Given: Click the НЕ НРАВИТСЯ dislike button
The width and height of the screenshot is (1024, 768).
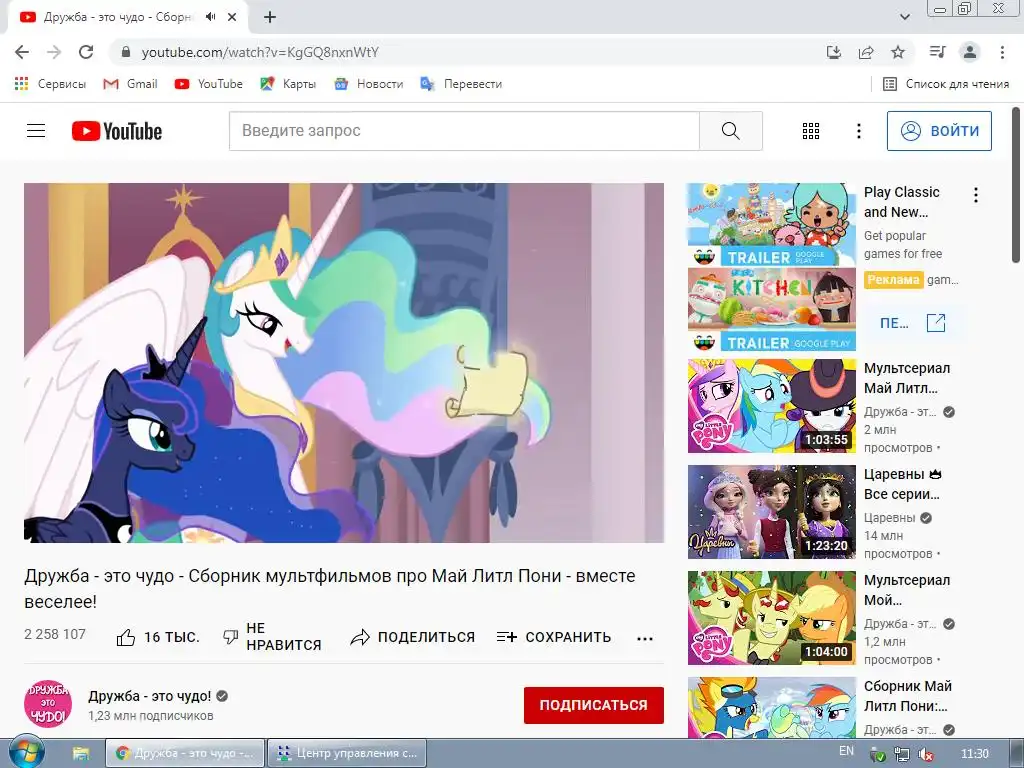Looking at the screenshot, I should click(x=272, y=637).
